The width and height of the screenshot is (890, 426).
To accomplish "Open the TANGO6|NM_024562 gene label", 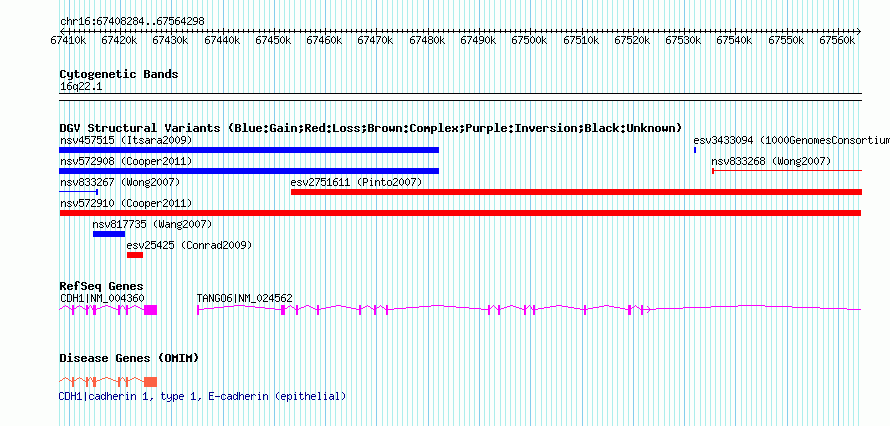I will coord(245,298).
